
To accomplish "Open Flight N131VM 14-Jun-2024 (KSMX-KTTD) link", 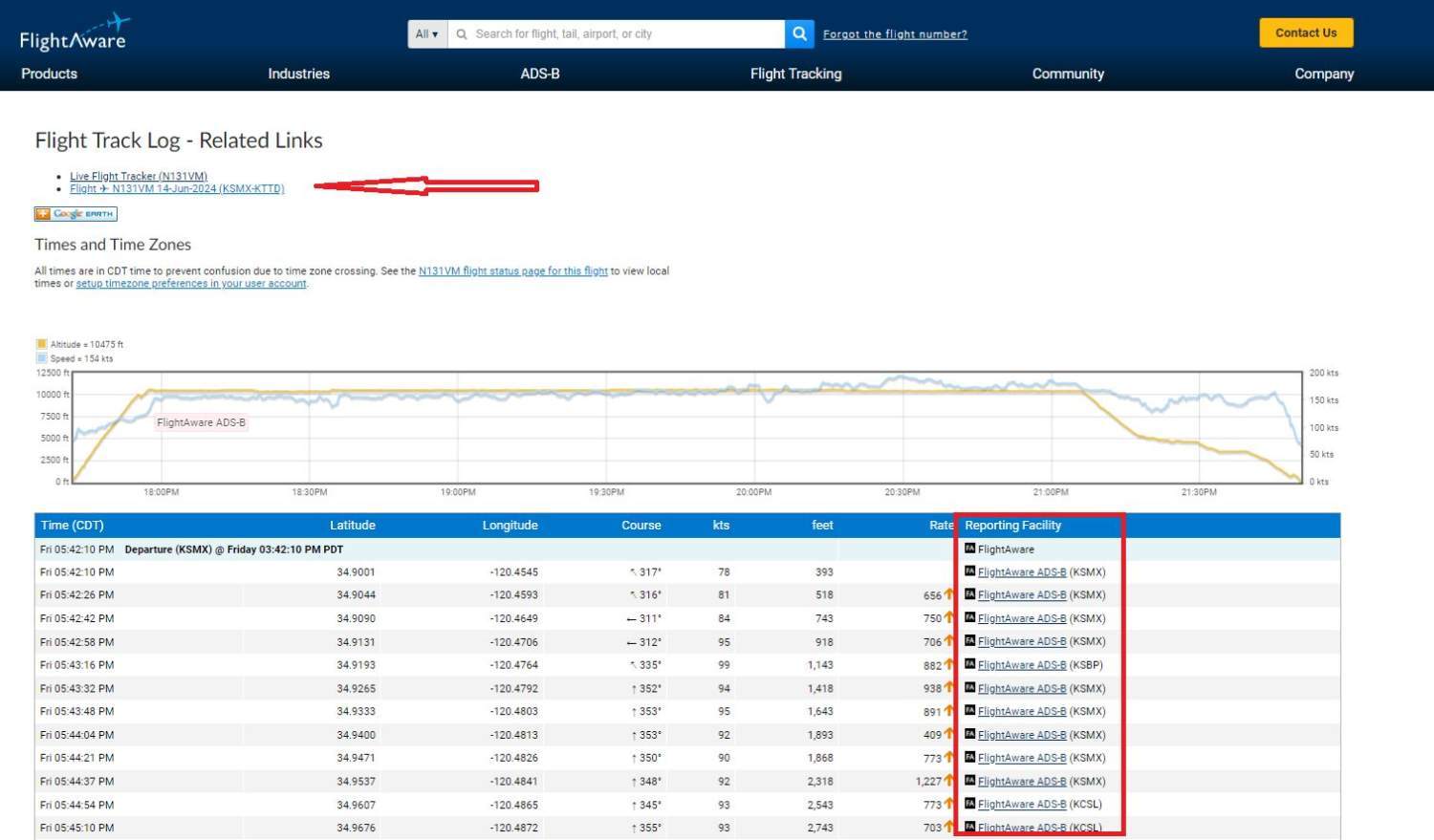I will 177,188.
